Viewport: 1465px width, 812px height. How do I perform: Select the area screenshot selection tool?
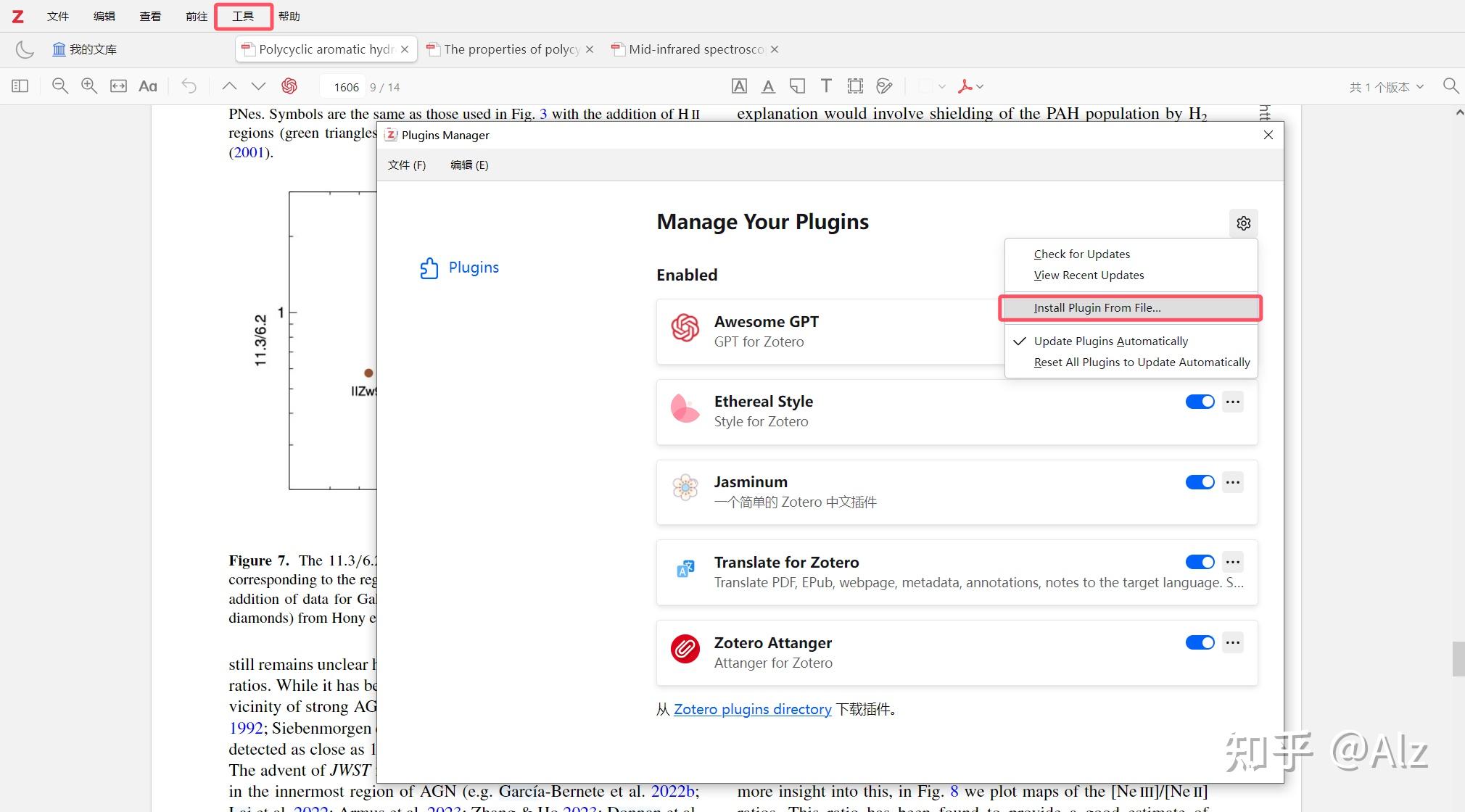point(854,86)
